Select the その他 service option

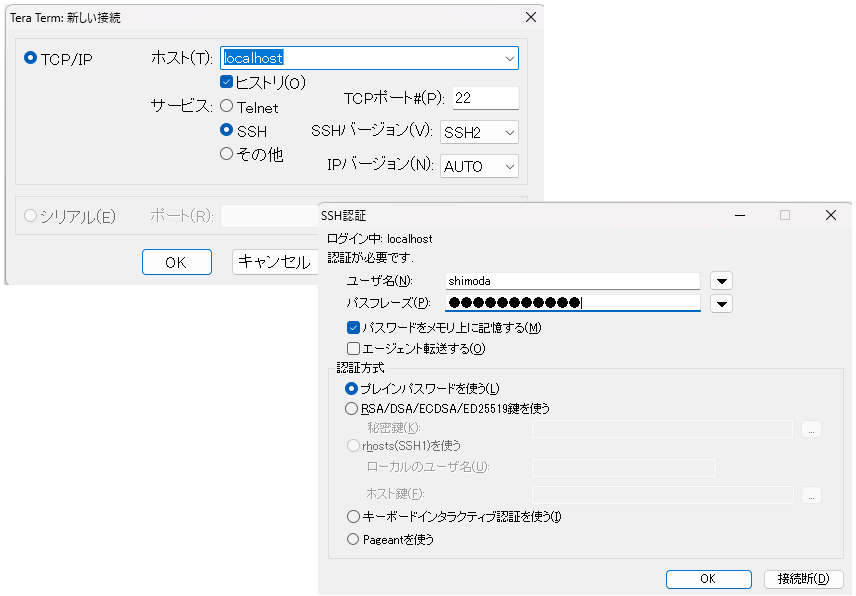tap(227, 154)
